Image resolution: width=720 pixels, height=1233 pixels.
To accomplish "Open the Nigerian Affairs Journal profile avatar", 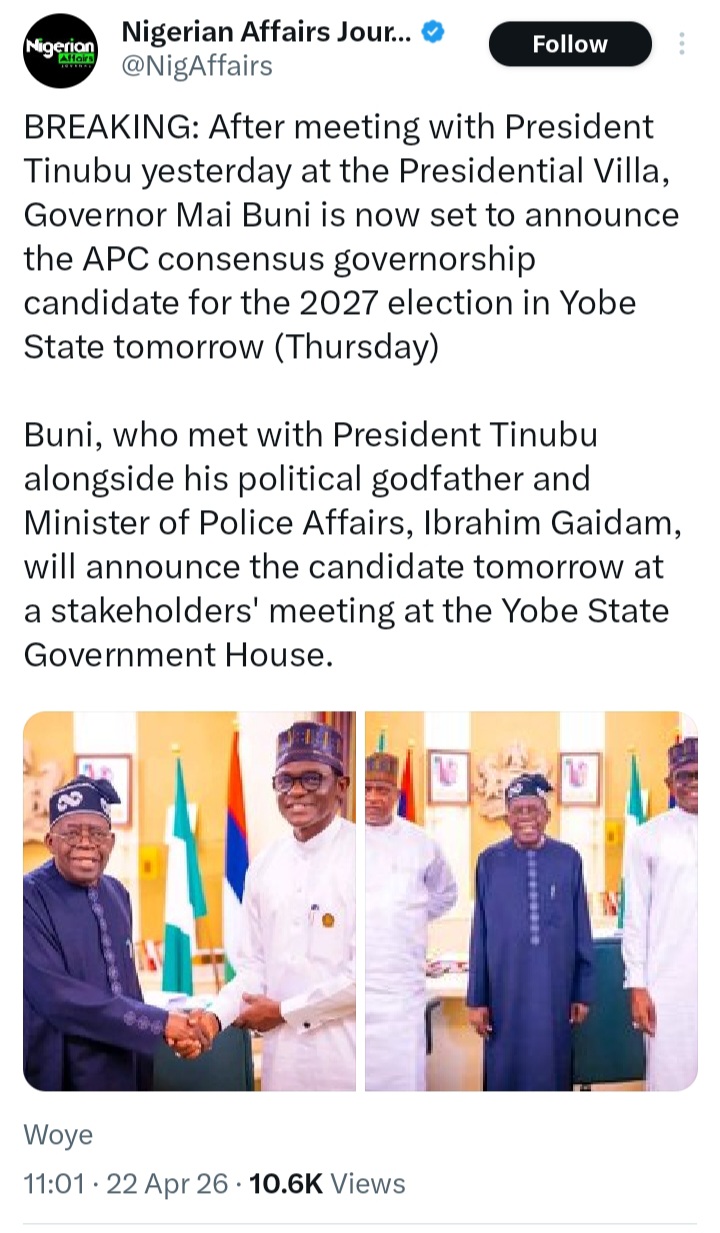I will [x=60, y=47].
